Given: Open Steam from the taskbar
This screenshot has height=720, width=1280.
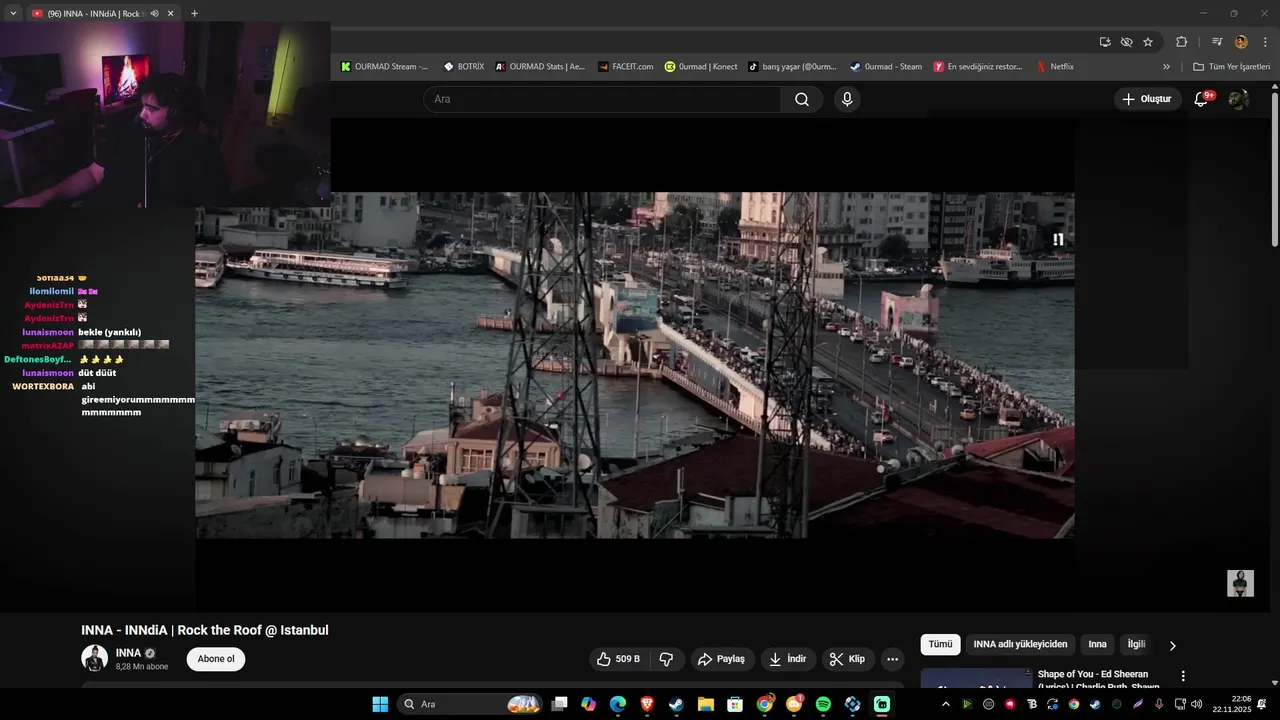Looking at the screenshot, I should coord(676,704).
